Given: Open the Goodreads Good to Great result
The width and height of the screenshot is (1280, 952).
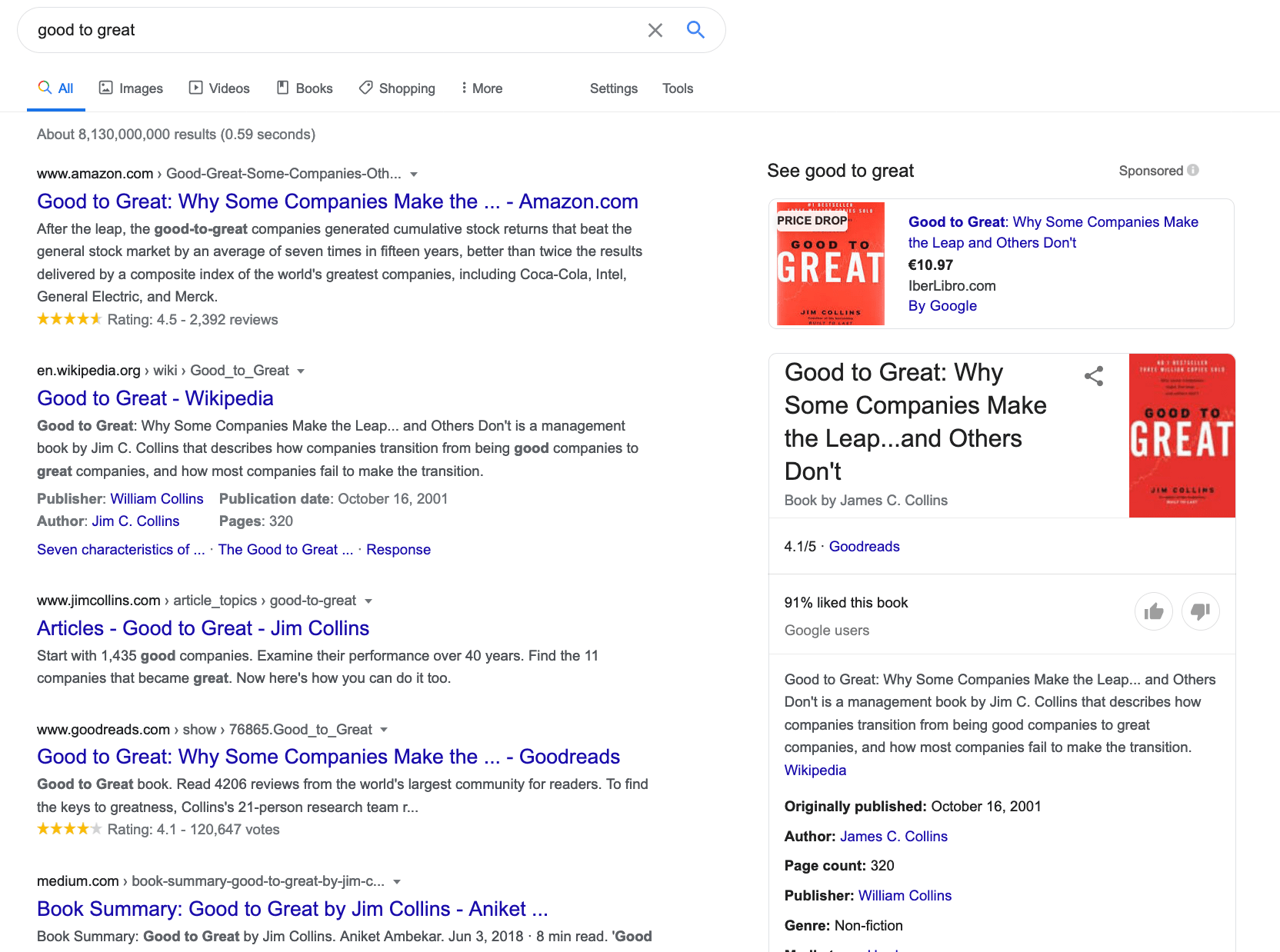Looking at the screenshot, I should pyautogui.click(x=328, y=757).
